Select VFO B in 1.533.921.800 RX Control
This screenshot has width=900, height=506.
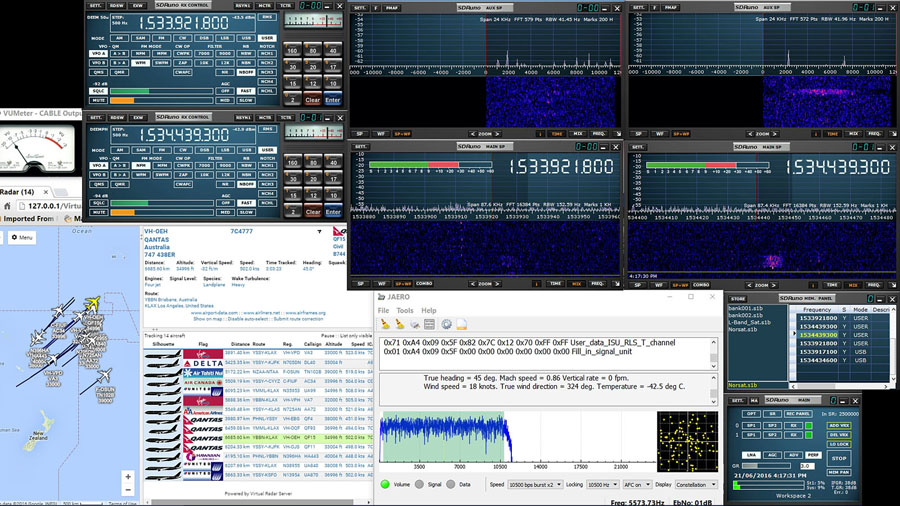pyautogui.click(x=99, y=63)
